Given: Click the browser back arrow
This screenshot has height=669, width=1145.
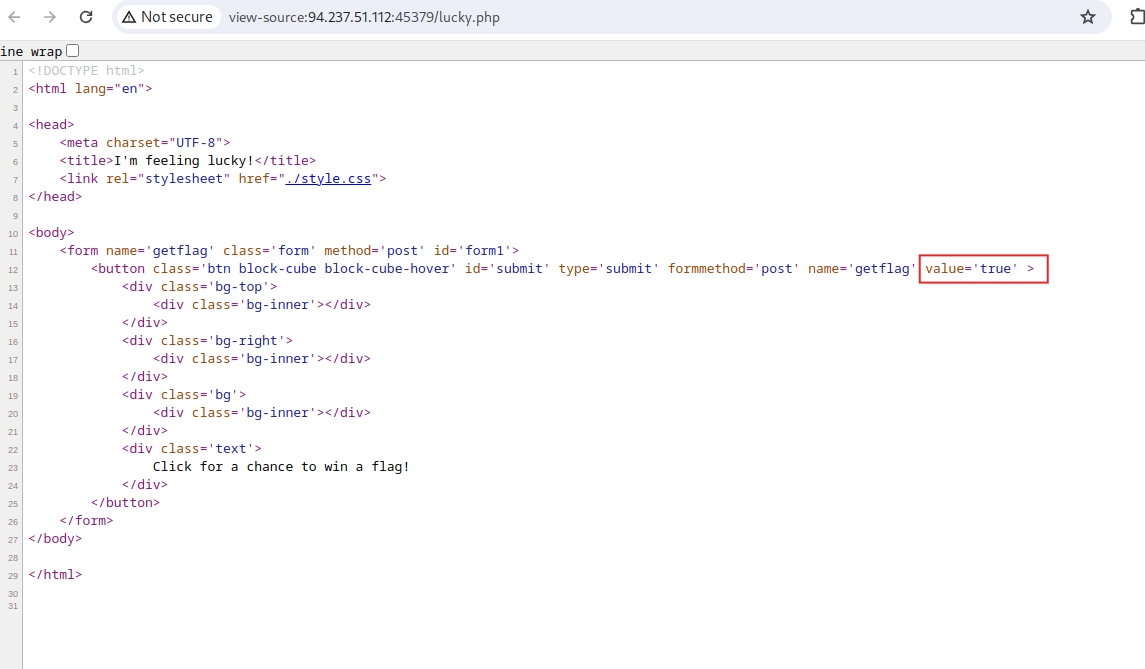Looking at the screenshot, I should click(14, 17).
